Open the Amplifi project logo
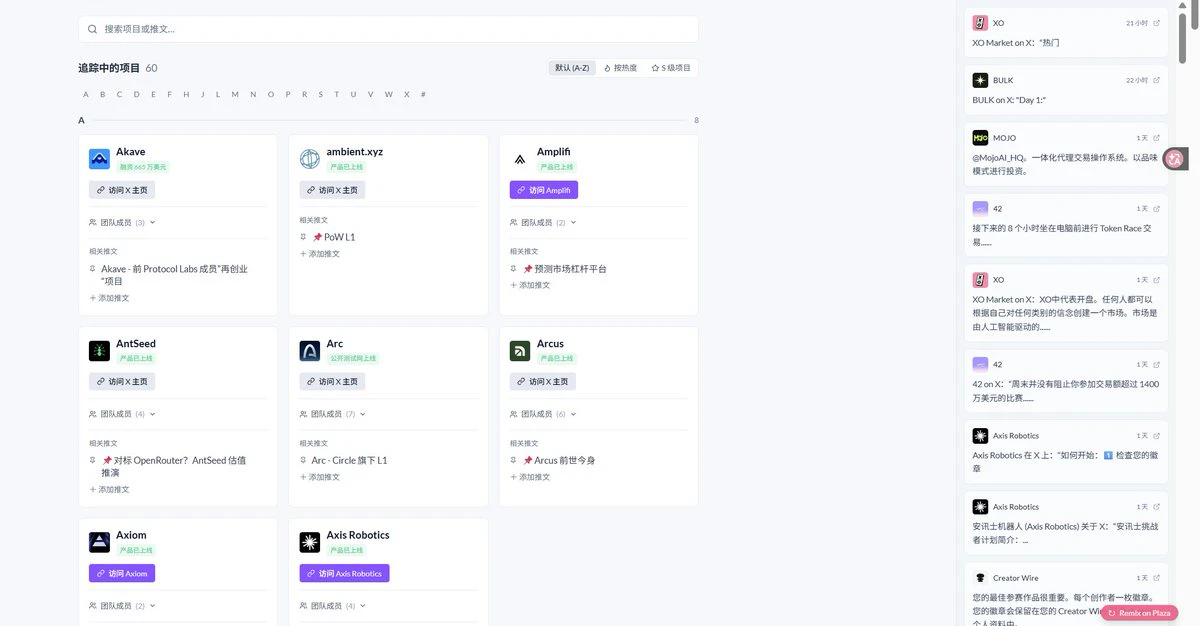Viewport: 1200px width, 626px height. pyautogui.click(x=520, y=159)
